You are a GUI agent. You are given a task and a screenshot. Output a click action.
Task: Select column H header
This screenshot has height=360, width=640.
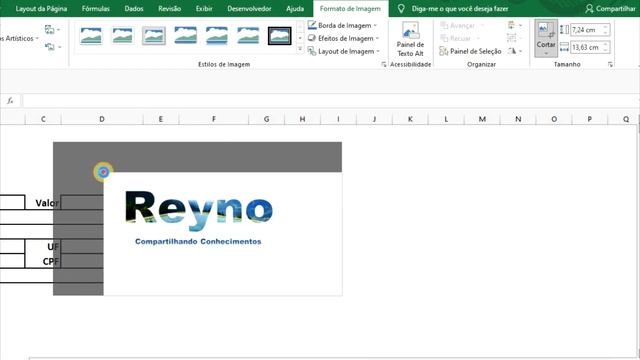[302, 119]
